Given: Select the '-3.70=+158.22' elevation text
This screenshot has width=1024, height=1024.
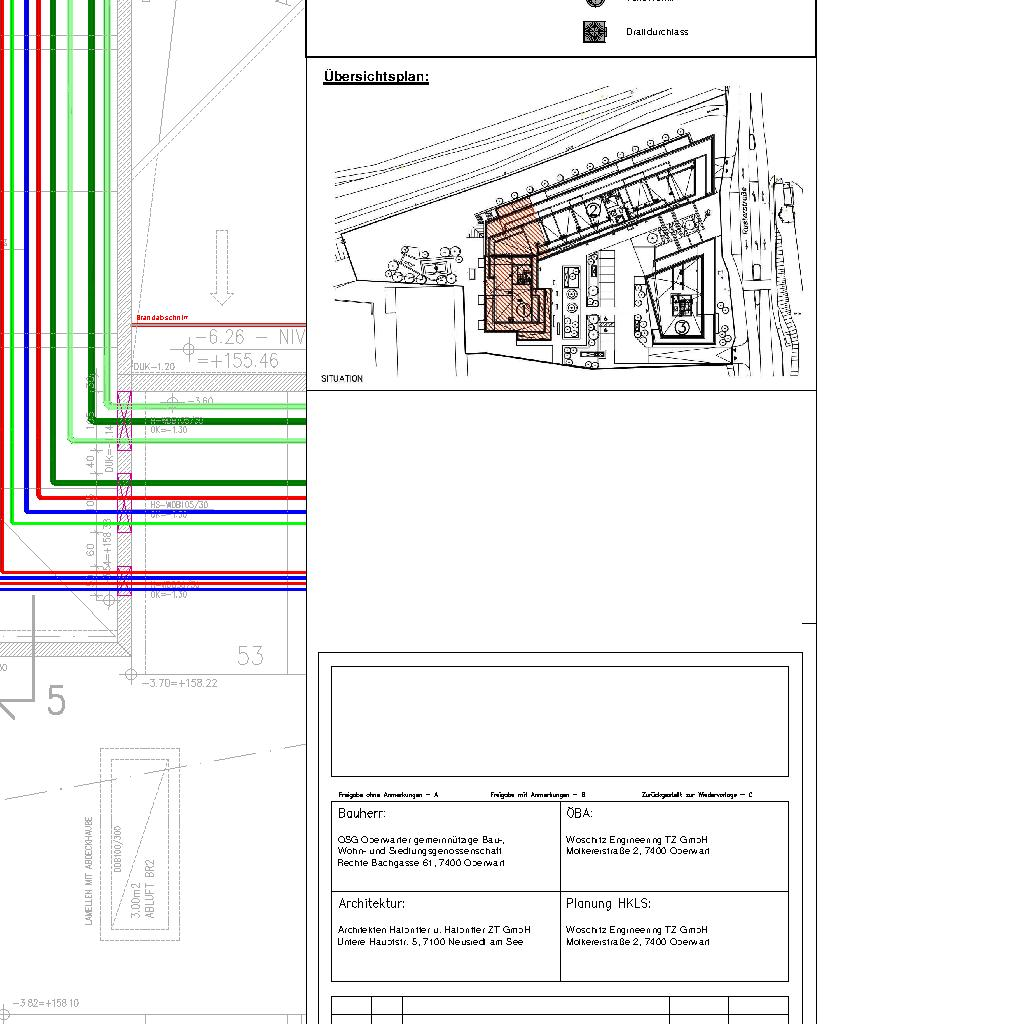Looking at the screenshot, I should [180, 683].
